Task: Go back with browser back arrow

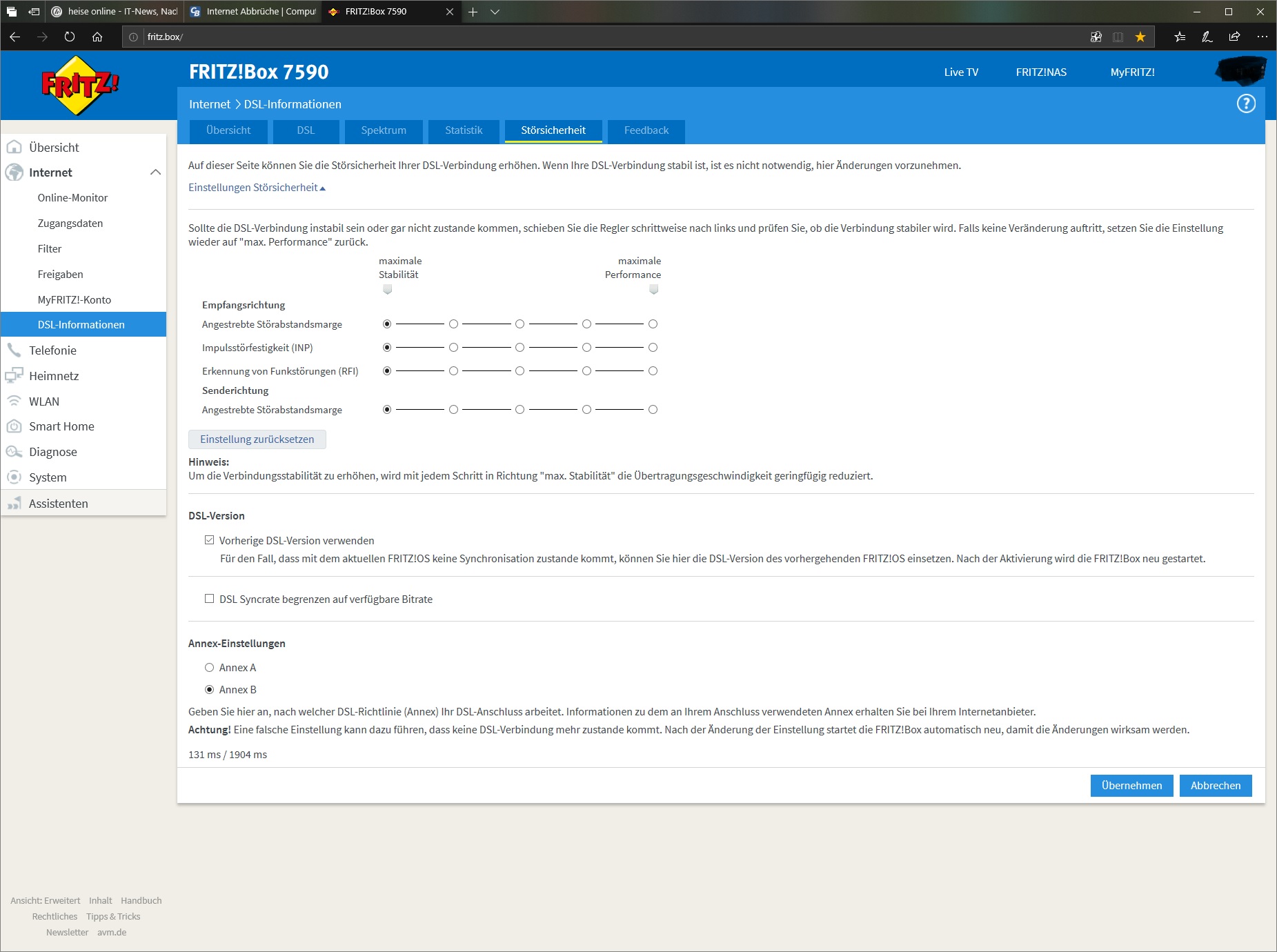Action: pos(15,37)
